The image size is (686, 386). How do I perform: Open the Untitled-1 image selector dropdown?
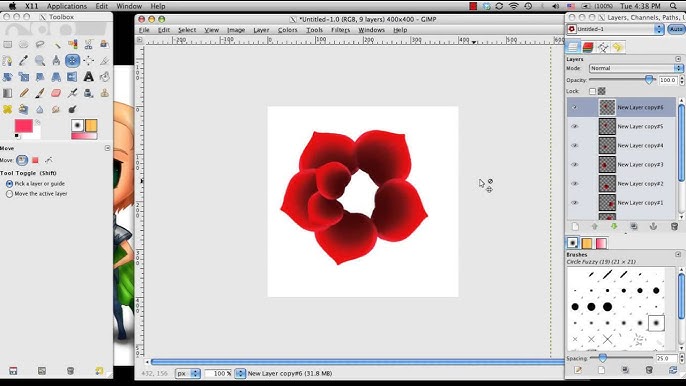tap(615, 29)
